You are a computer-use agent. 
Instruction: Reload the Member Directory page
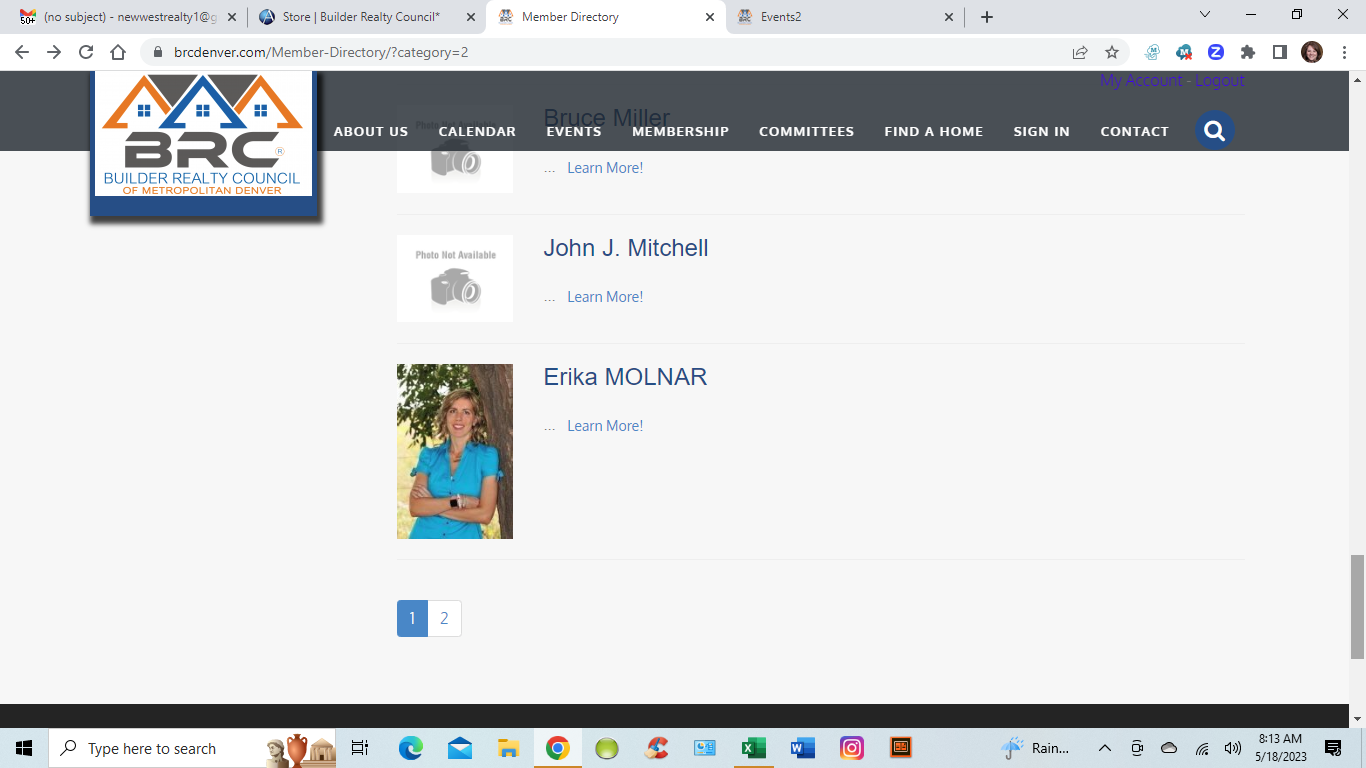click(x=86, y=52)
